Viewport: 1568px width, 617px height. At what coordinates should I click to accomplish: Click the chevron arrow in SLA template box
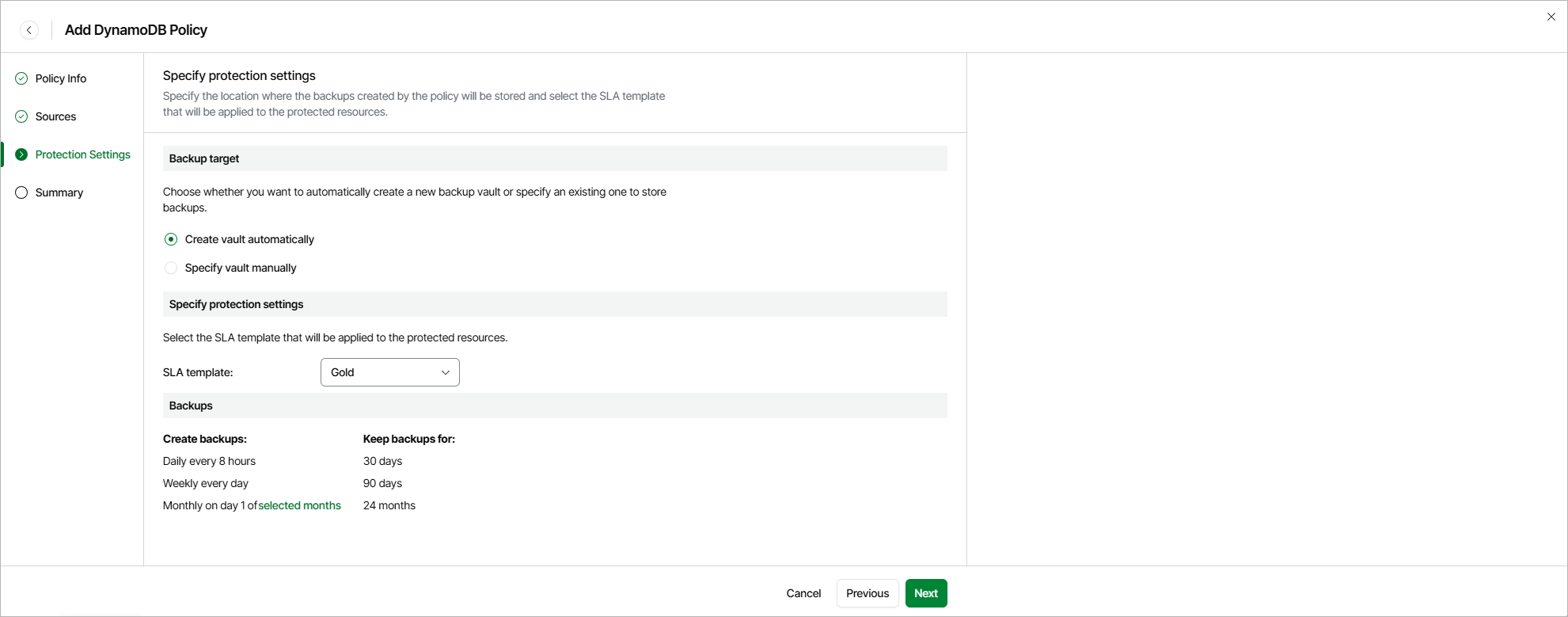pos(446,372)
